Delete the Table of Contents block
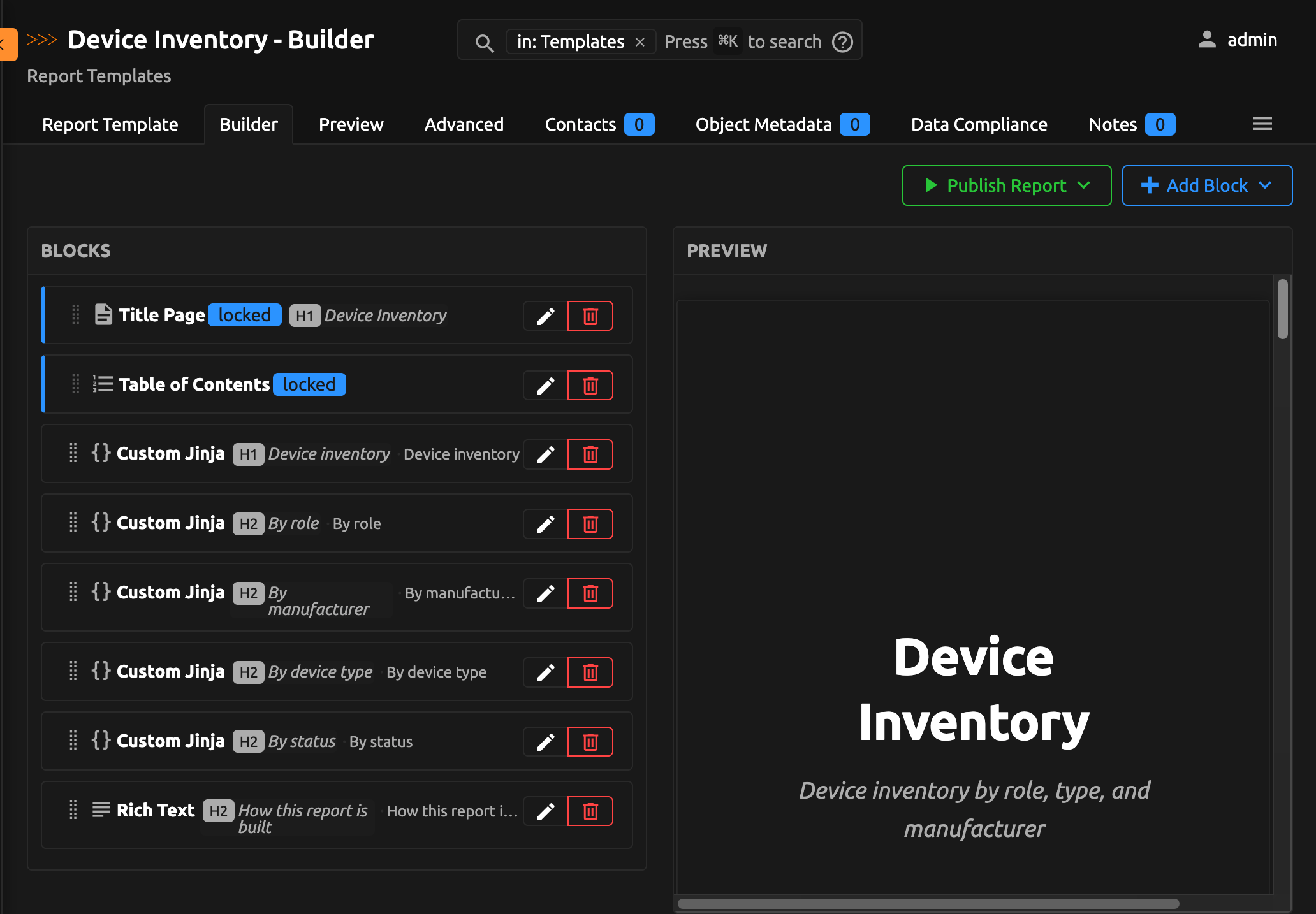The height and width of the screenshot is (914, 1316). [x=590, y=386]
